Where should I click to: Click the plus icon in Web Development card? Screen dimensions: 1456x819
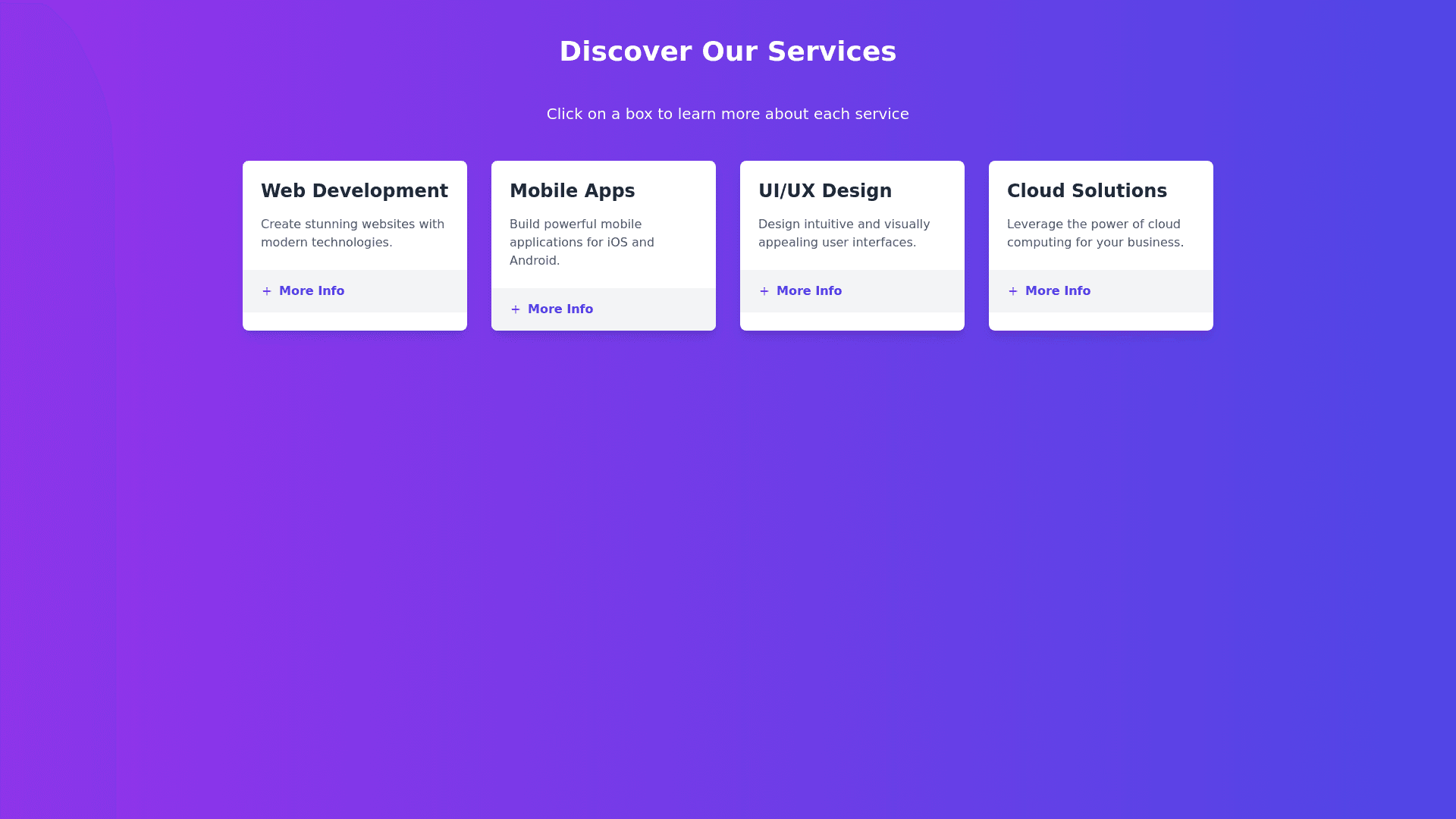click(x=266, y=291)
